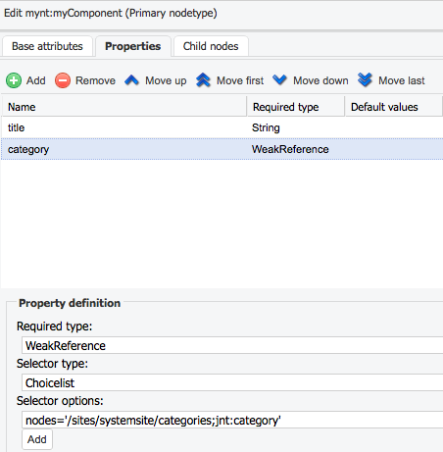Viewport: 443px width, 452px height.
Task: Select the category property row
Action: 222,149
